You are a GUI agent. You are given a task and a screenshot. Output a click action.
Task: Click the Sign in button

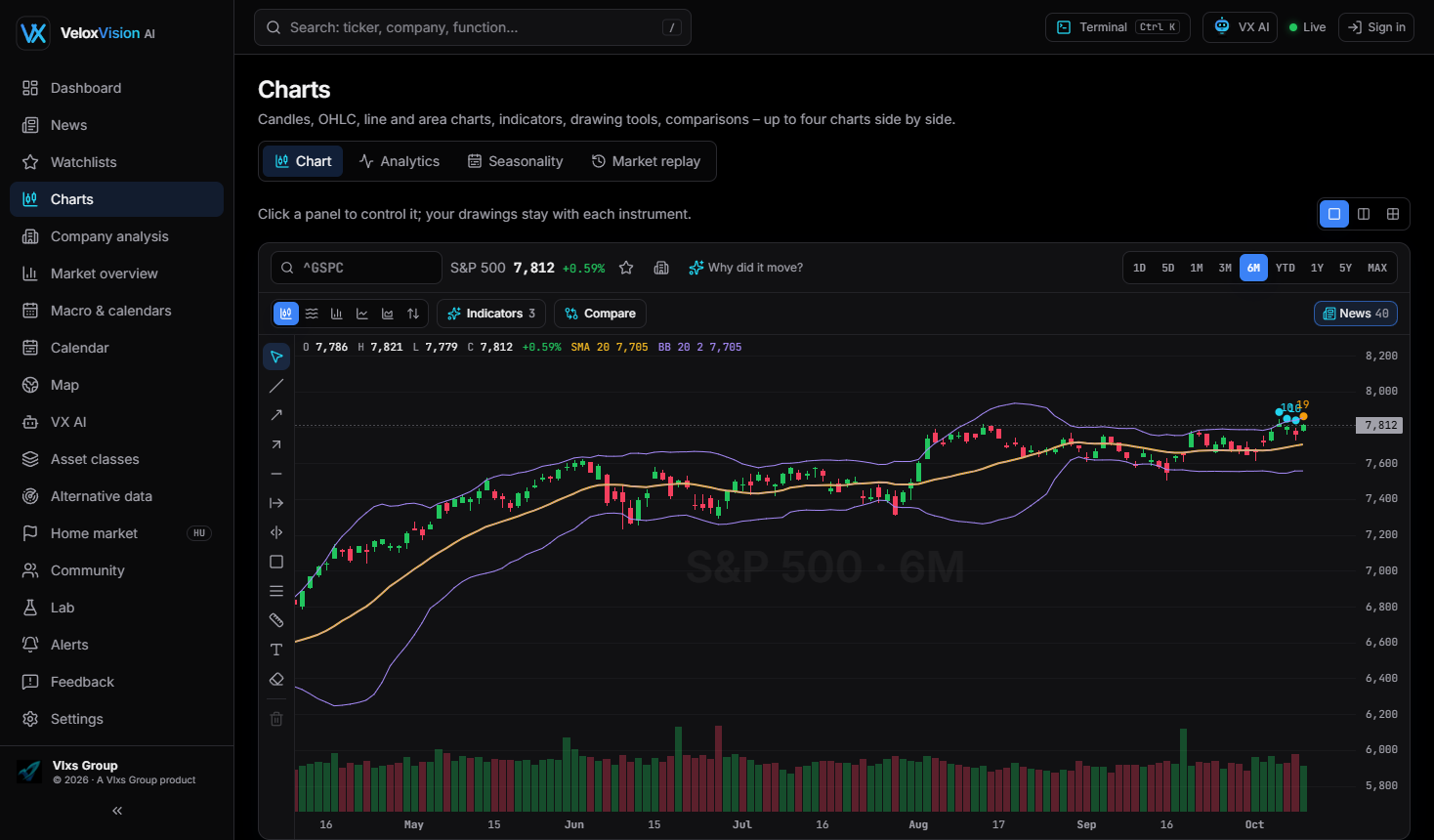tap(1376, 27)
